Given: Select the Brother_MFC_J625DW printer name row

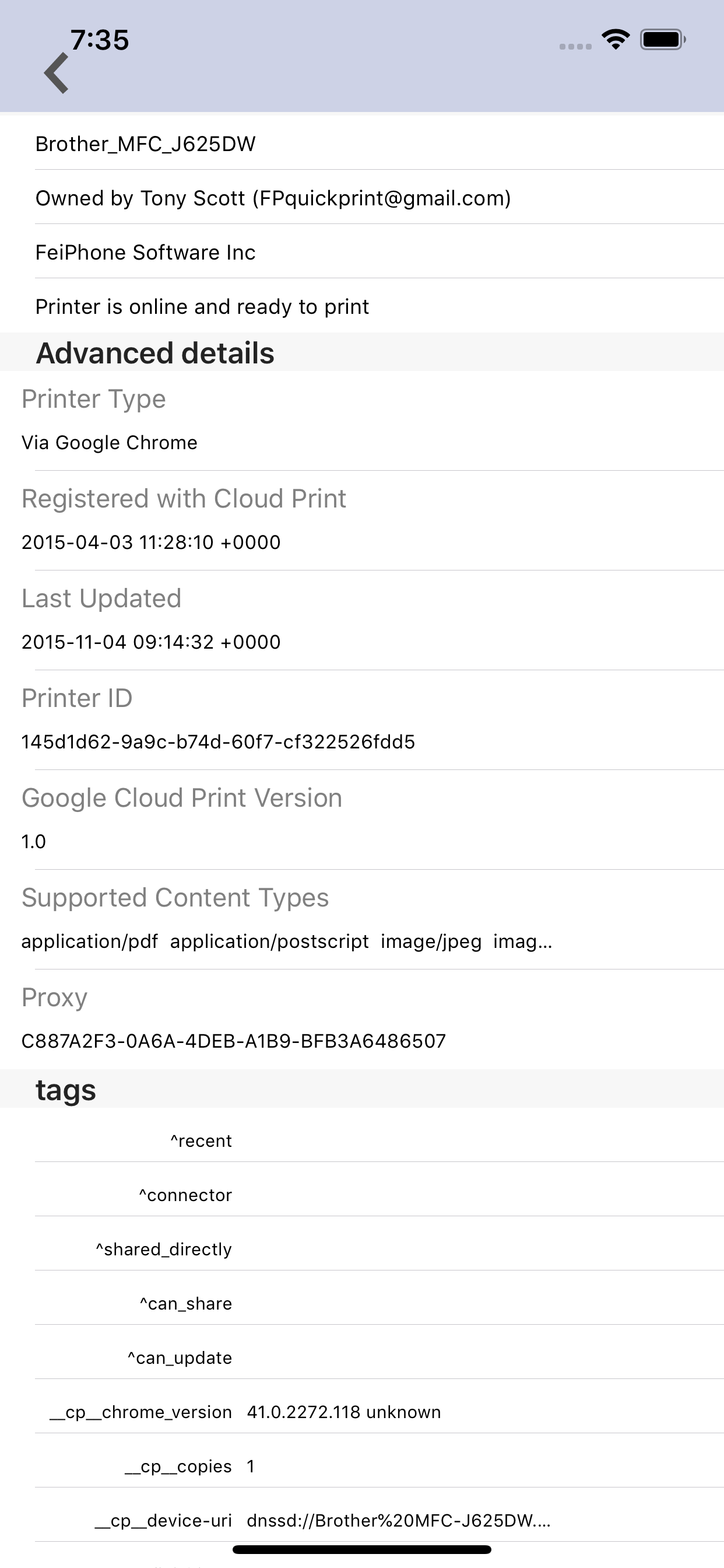Looking at the screenshot, I should coord(146,144).
